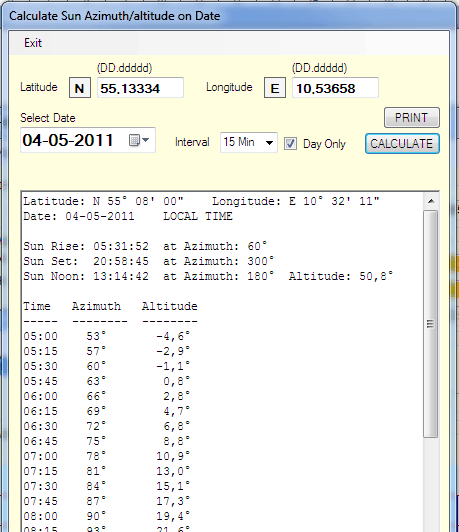
Task: Click the 06:00 row in results
Action: coord(107,396)
